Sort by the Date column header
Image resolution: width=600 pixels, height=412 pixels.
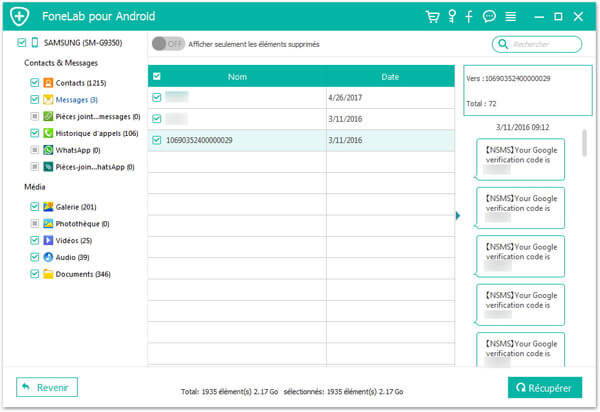[390, 77]
